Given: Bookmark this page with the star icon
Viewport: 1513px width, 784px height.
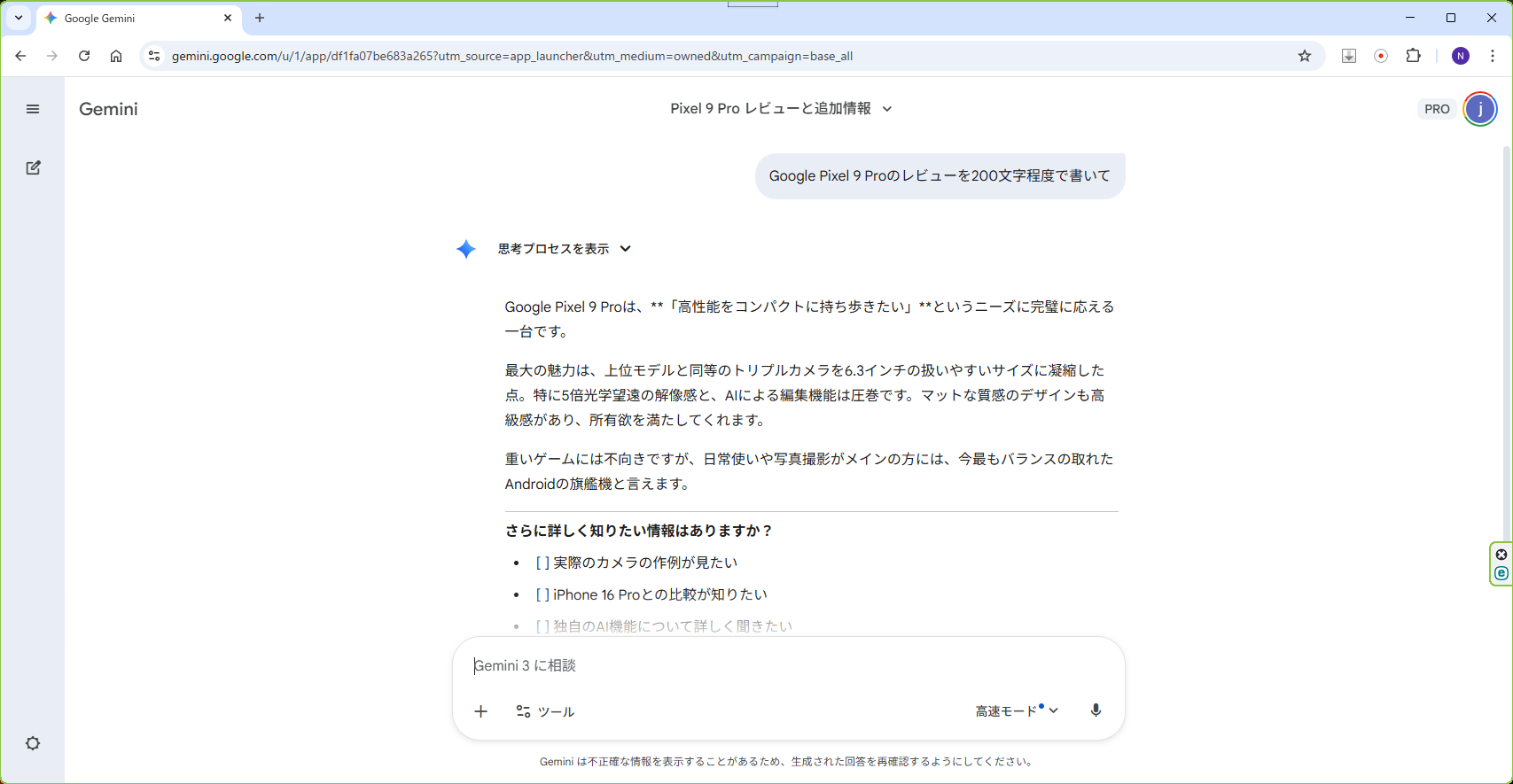Looking at the screenshot, I should click(1305, 56).
